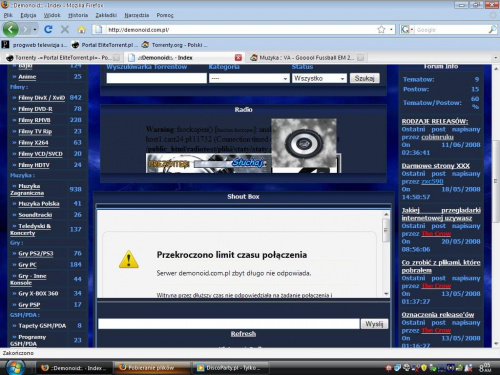Open the RODZAJE RELEASÓW forum topic
Image resolution: width=500 pixels, height=375 pixels.
[x=435, y=121]
